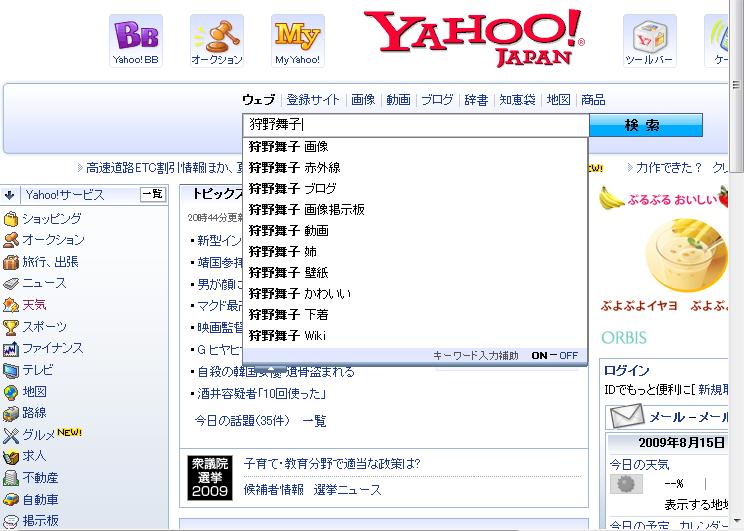Click the ニュース newspaper icon

pyautogui.click(x=10, y=284)
